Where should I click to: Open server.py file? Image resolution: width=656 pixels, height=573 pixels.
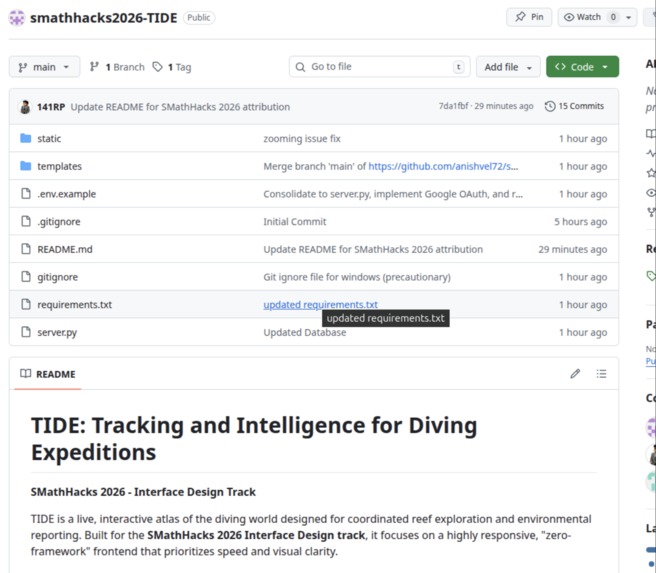57,333
